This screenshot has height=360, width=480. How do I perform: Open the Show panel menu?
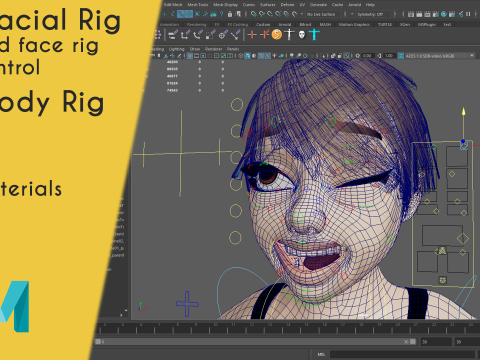[x=195, y=49]
